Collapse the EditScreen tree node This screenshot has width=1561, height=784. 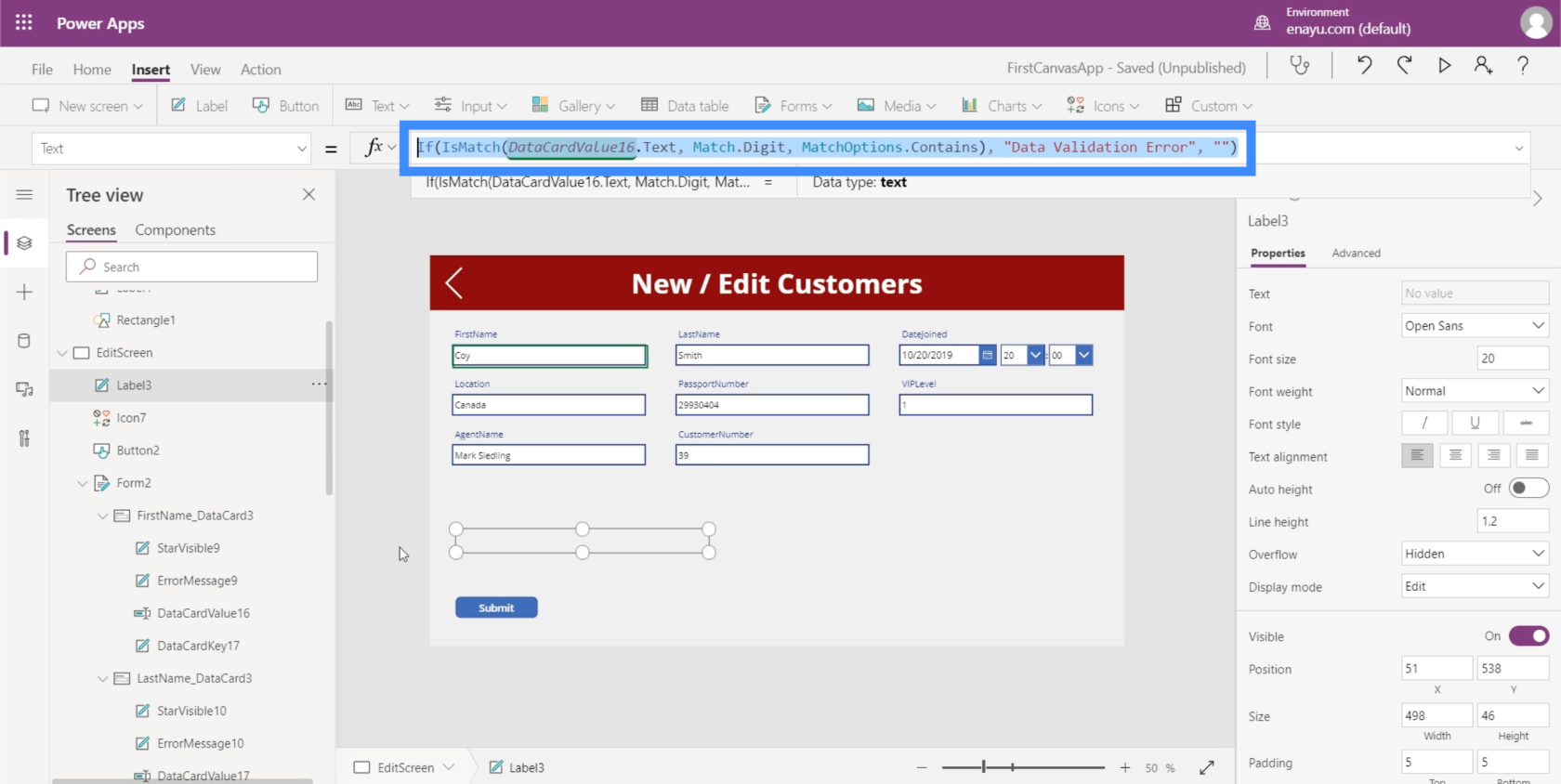(62, 353)
